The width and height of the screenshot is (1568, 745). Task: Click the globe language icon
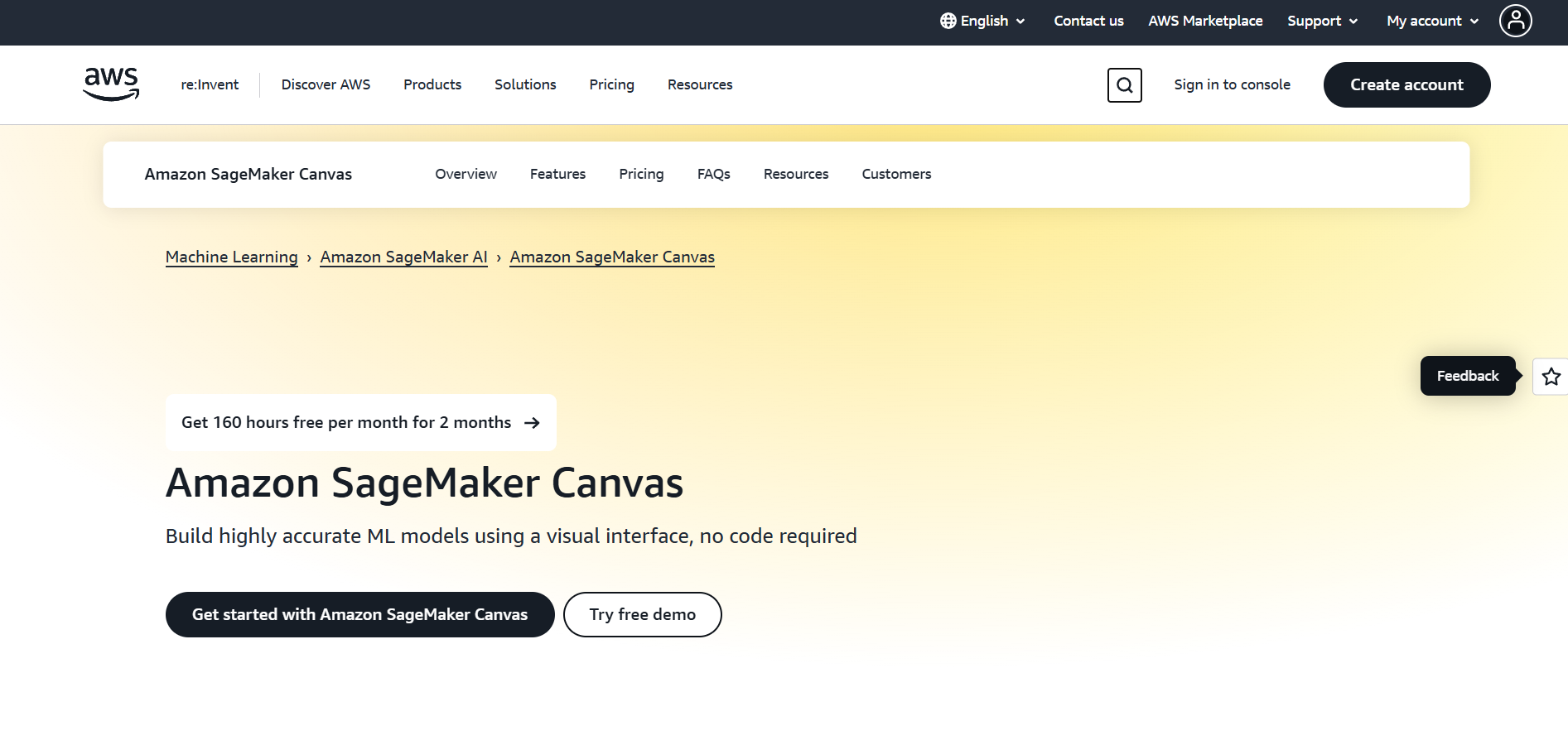948,21
